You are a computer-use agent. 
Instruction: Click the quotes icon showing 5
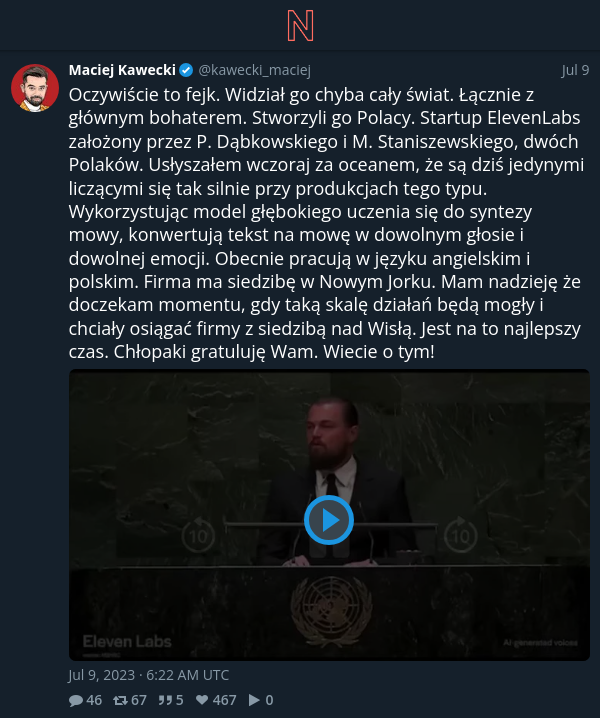click(x=165, y=700)
